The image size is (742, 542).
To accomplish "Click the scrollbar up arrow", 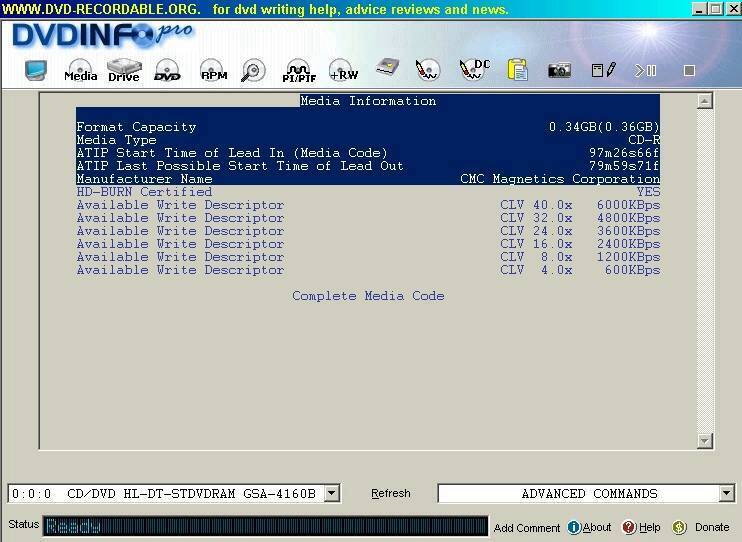I will [x=705, y=101].
